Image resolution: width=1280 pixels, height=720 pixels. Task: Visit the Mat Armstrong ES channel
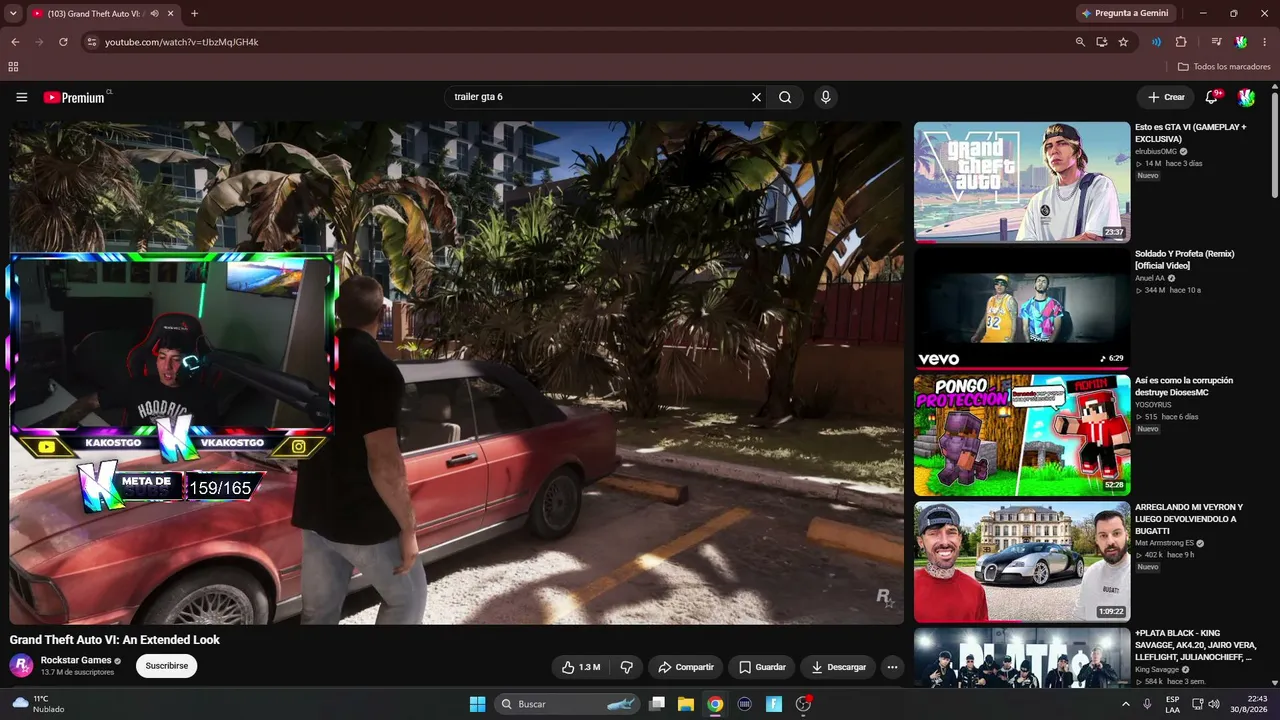[x=1165, y=543]
